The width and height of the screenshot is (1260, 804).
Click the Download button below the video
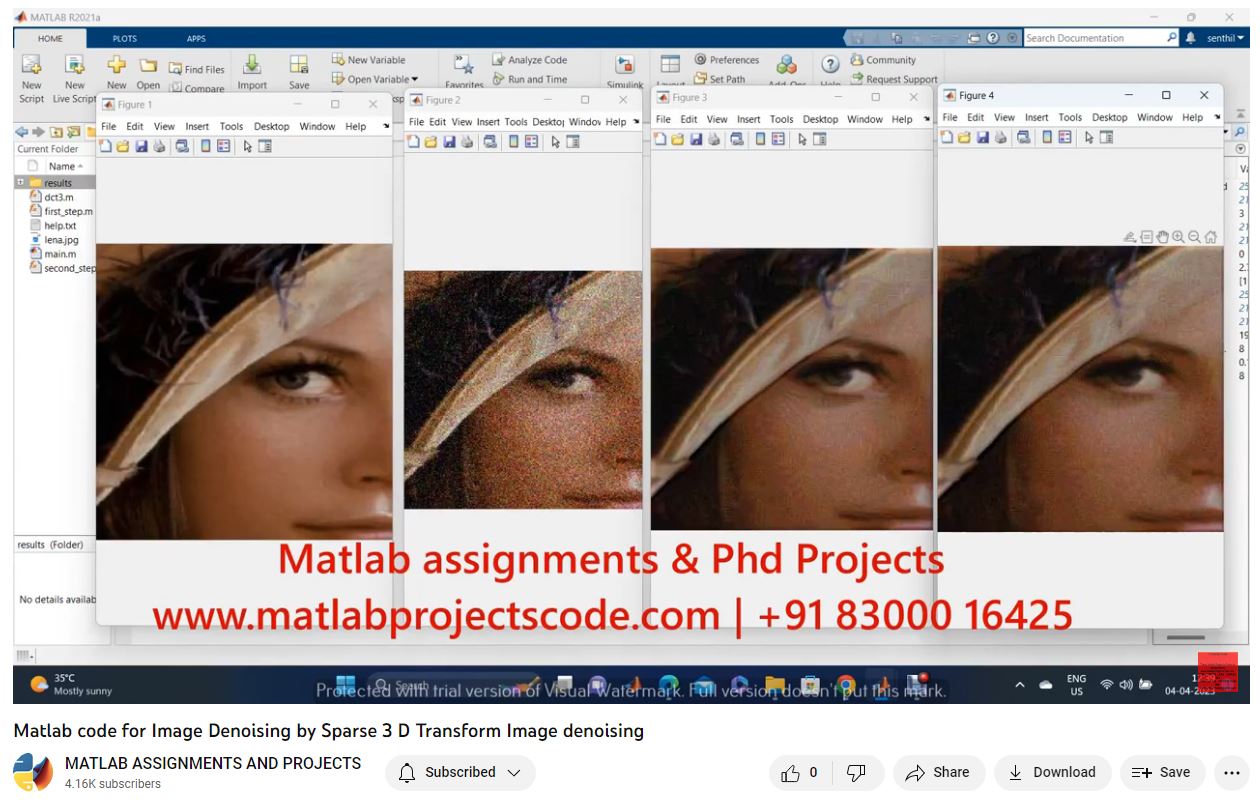coord(1052,772)
